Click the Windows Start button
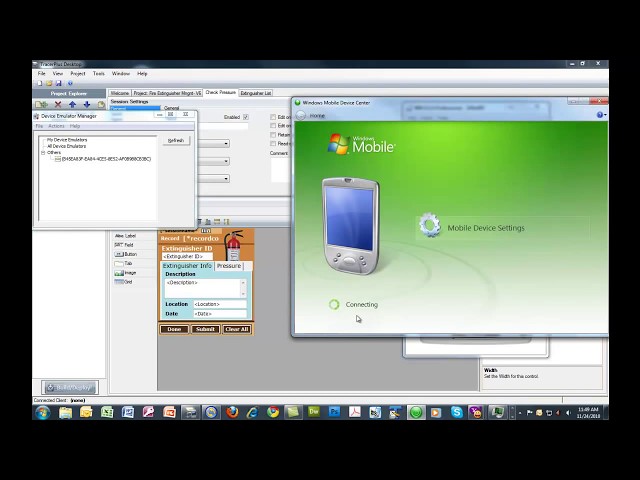Screen dimensions: 640x480 (42, 413)
